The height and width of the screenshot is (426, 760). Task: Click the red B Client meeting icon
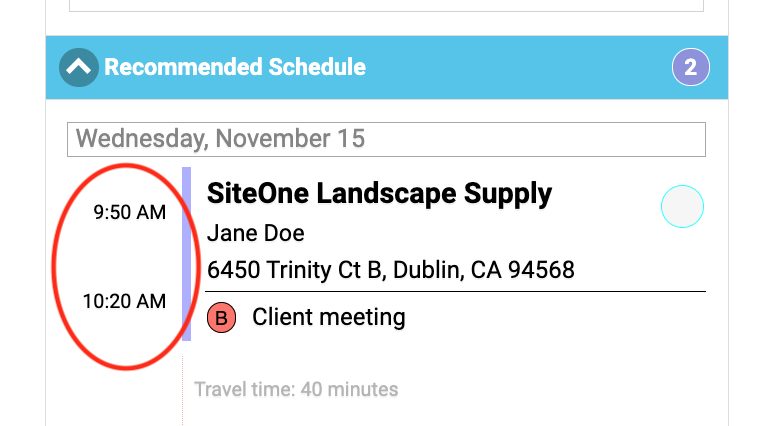click(x=222, y=318)
